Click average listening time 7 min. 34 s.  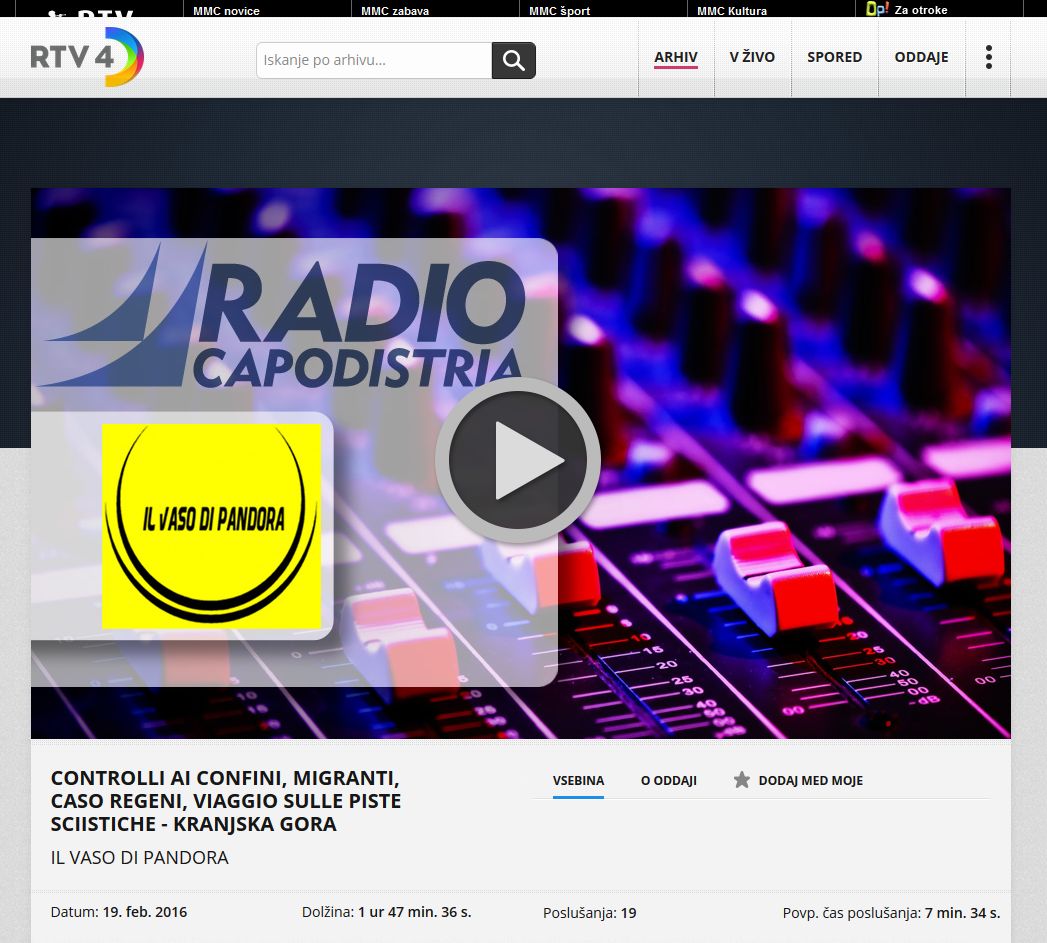coord(962,913)
